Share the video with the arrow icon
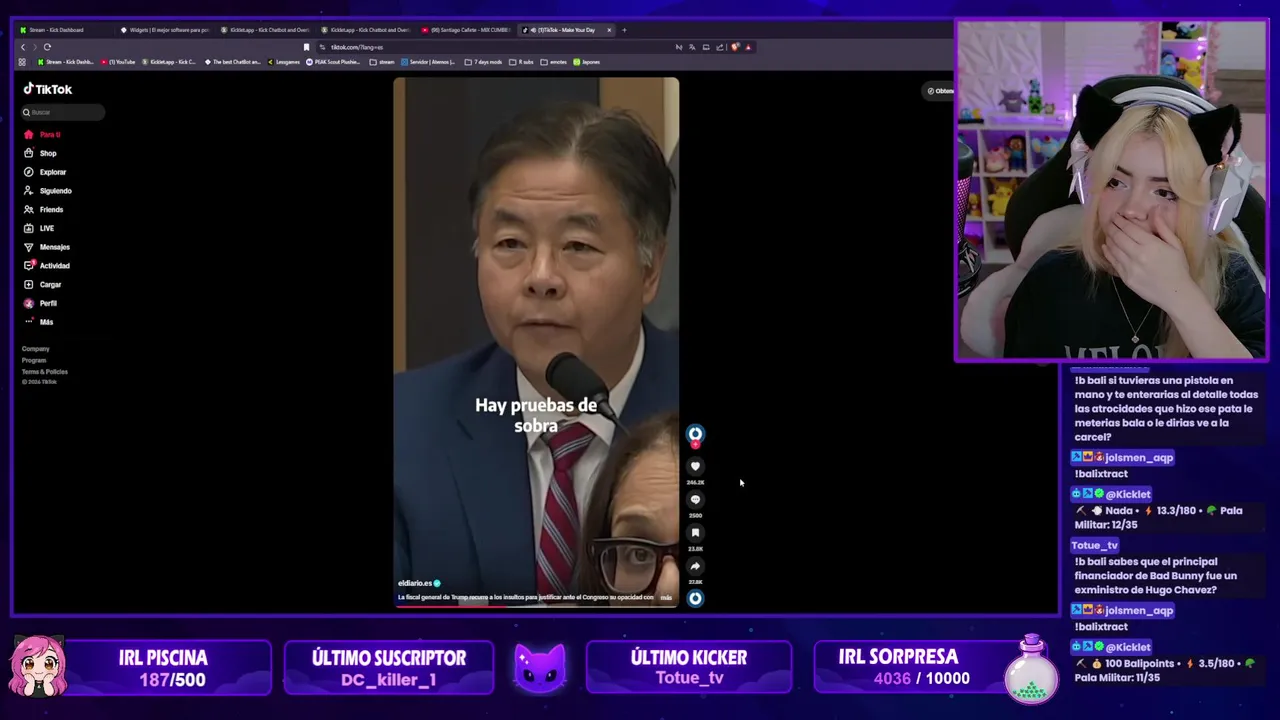Image resolution: width=1280 pixels, height=720 pixels. pyautogui.click(x=695, y=566)
